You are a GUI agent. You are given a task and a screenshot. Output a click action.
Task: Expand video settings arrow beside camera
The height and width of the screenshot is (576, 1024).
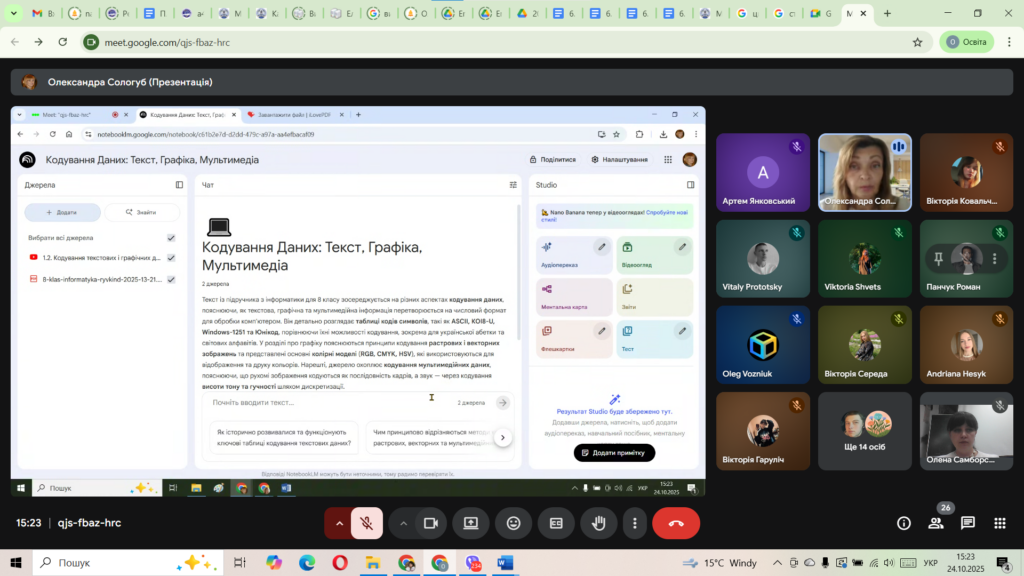[404, 523]
